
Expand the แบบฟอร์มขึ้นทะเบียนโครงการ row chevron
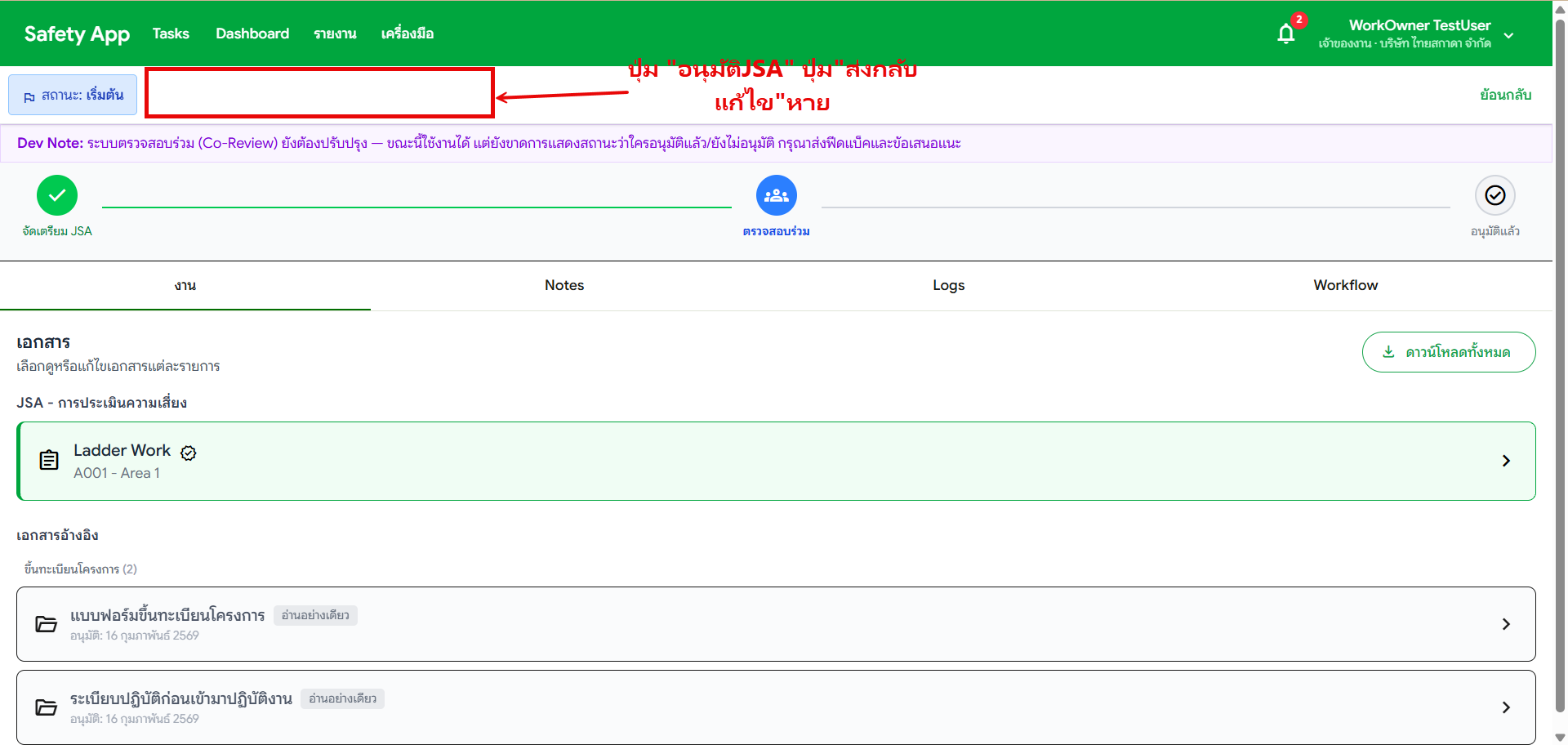[x=1507, y=623]
